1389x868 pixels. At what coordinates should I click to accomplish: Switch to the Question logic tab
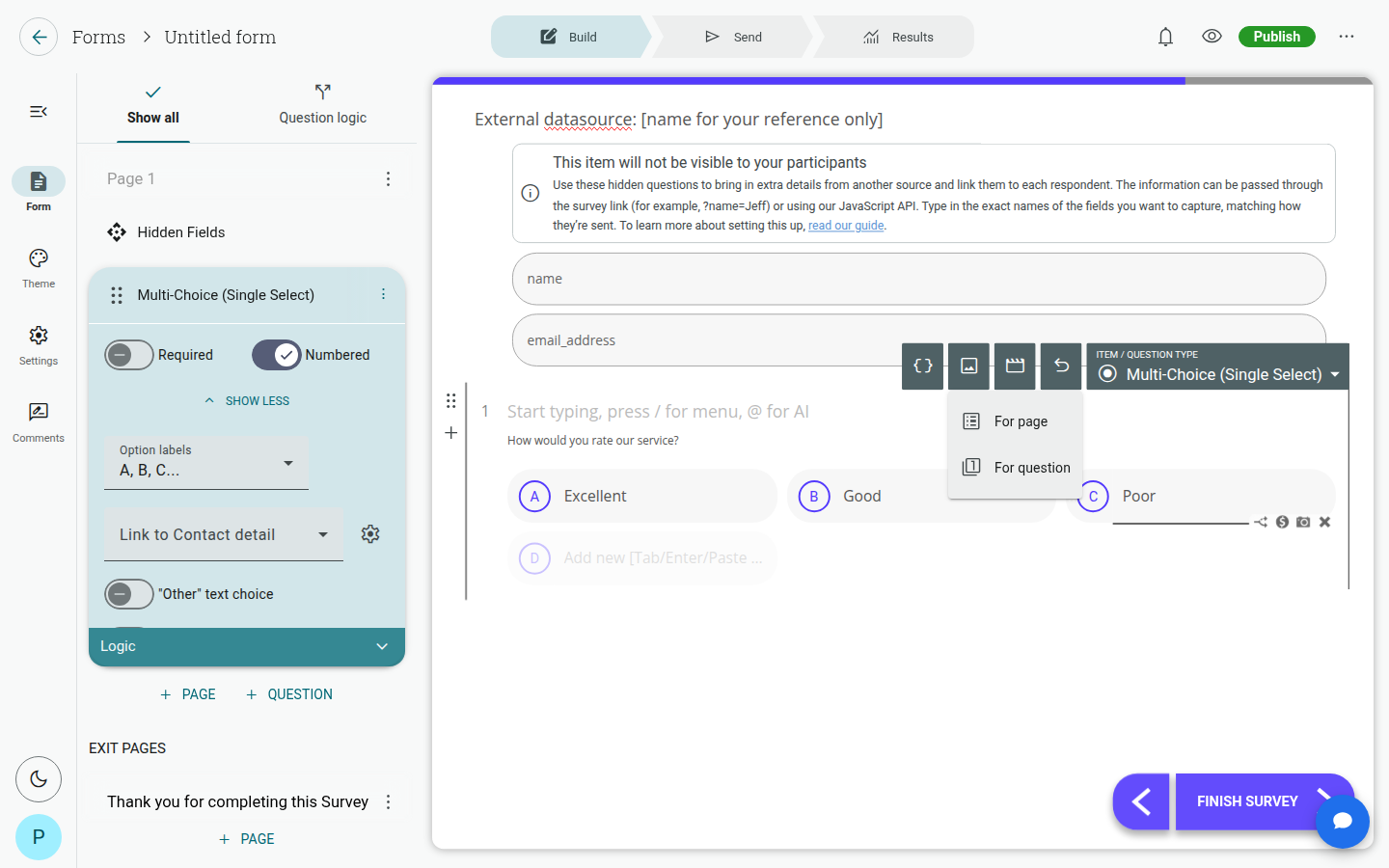coord(323,105)
